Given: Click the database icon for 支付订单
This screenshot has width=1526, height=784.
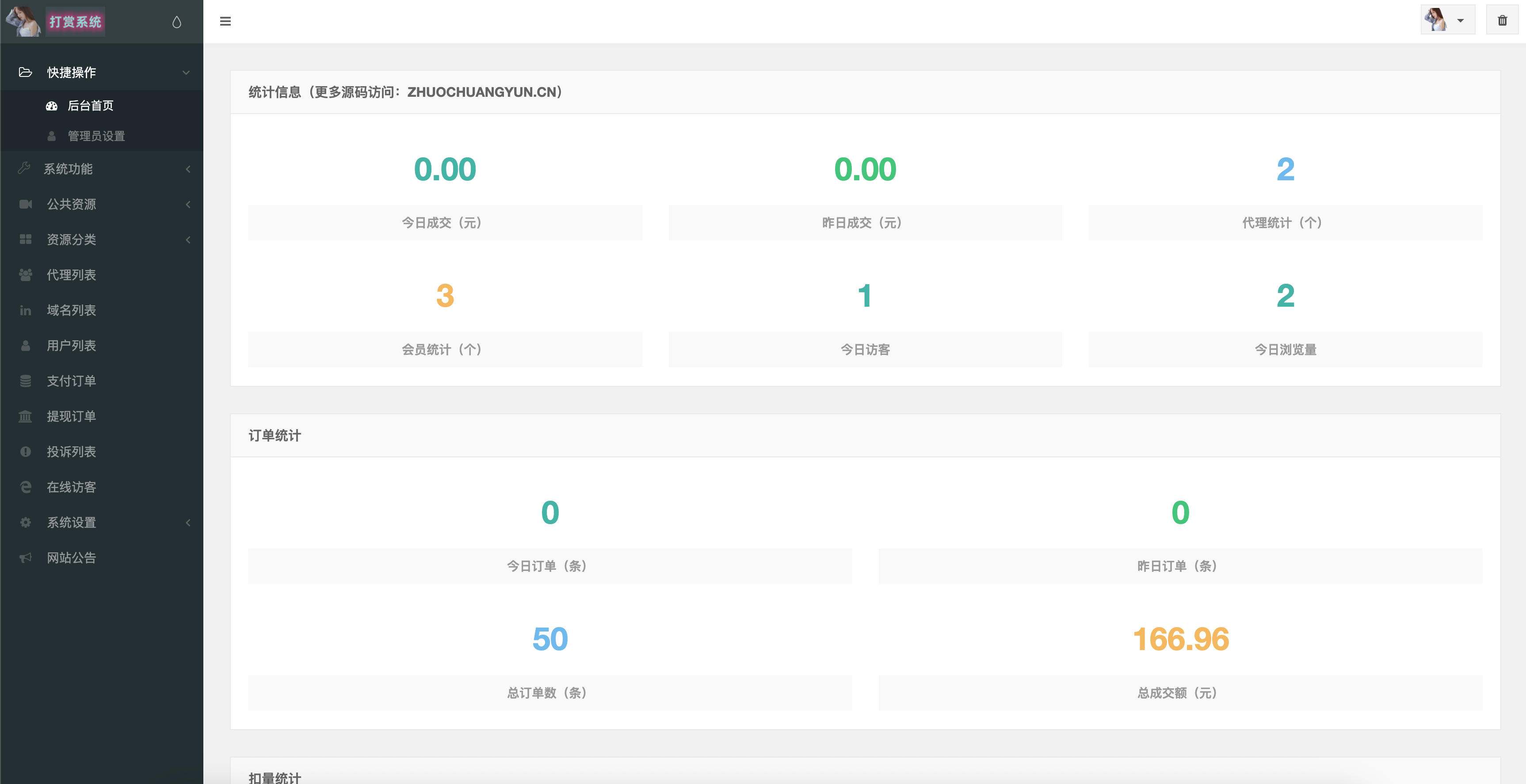Looking at the screenshot, I should 26,381.
